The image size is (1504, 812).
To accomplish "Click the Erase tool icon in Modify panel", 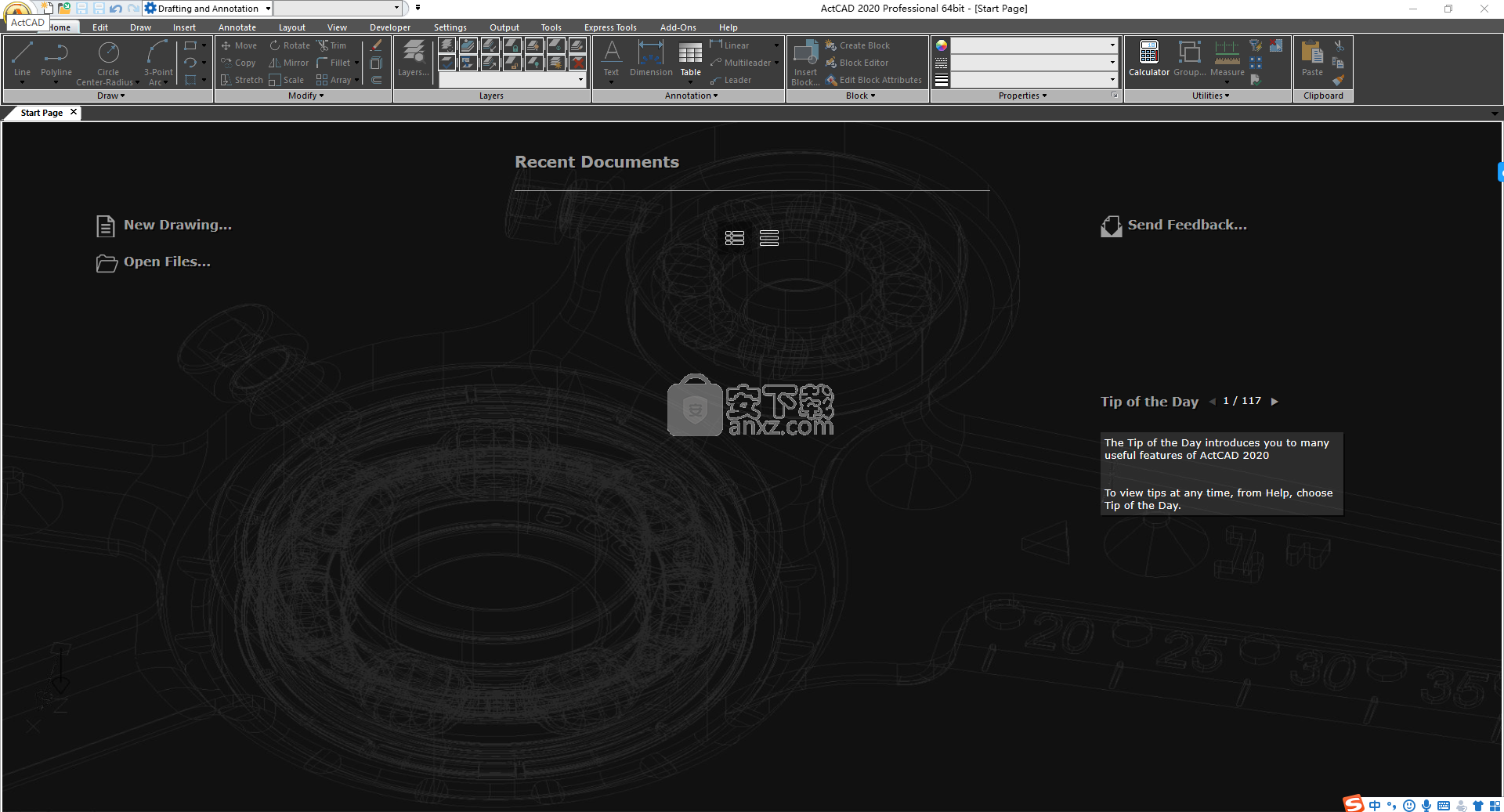I will point(377,45).
